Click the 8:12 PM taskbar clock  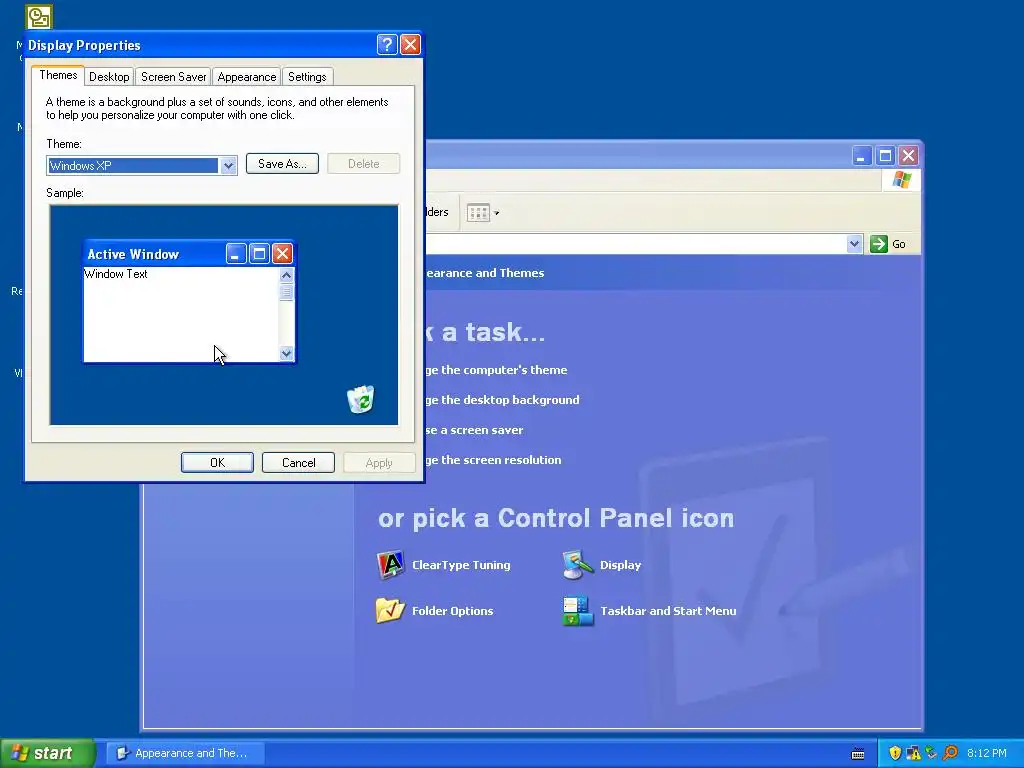[x=986, y=753]
